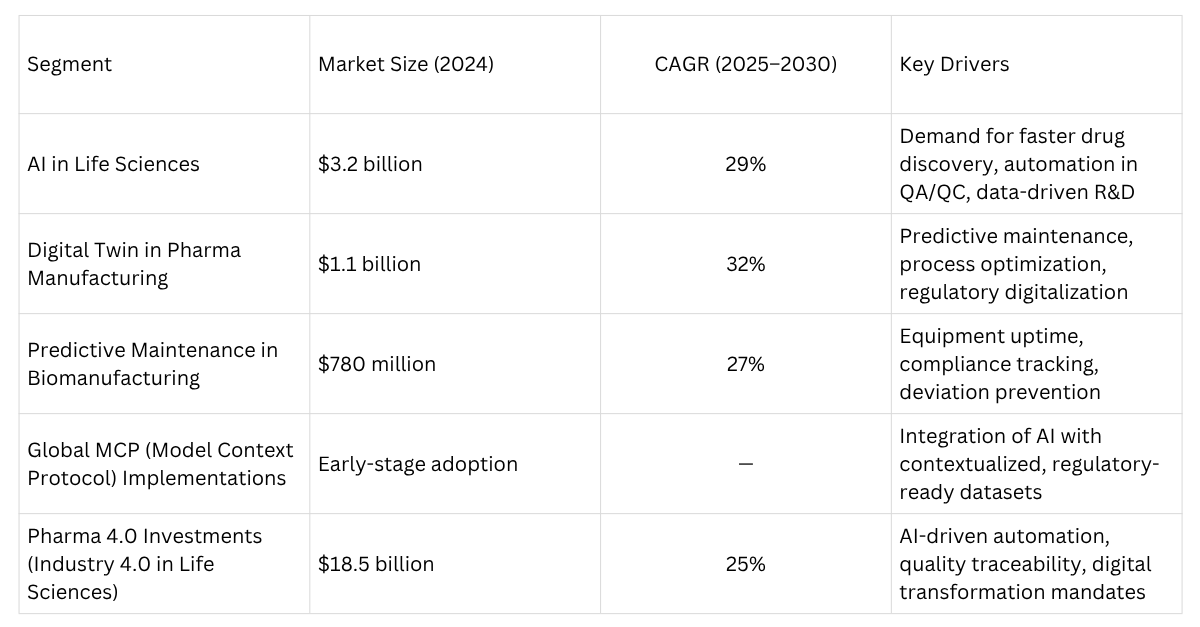Screen dimensions: 1200x627
Task: Select the $3.2 billion market size cell
Action: point(370,164)
